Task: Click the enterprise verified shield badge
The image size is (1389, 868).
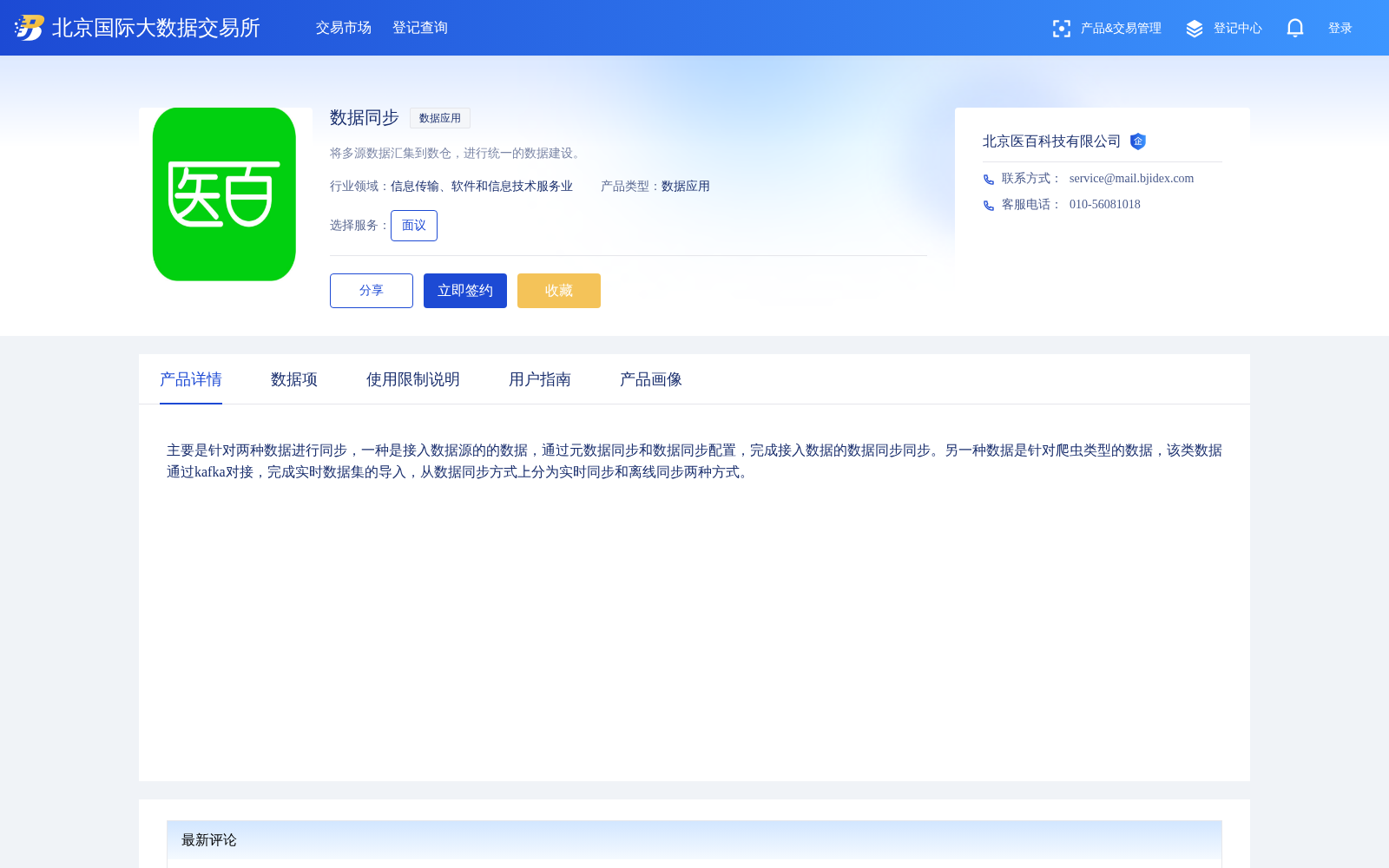Action: click(x=1138, y=141)
